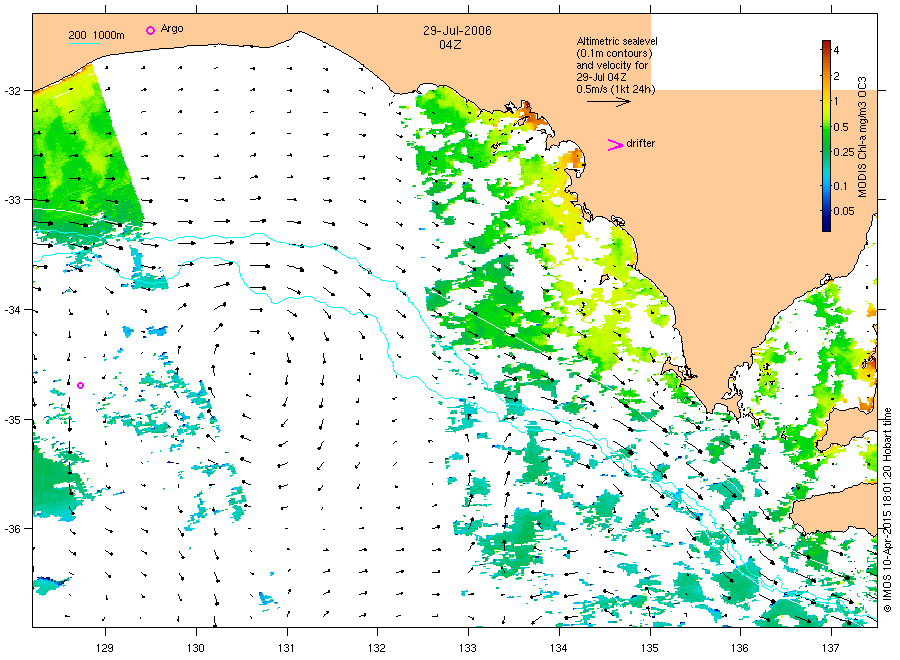900x660 pixels.
Task: Click latitude label '-34'
Action: (x=13, y=310)
